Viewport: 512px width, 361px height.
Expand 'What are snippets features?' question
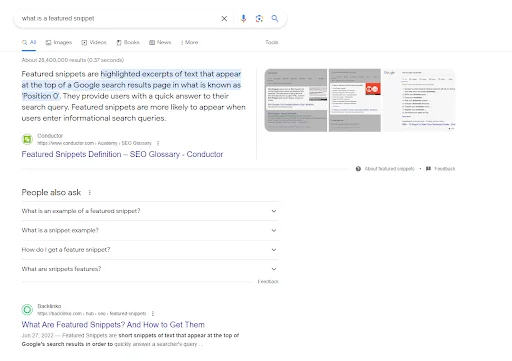150,269
